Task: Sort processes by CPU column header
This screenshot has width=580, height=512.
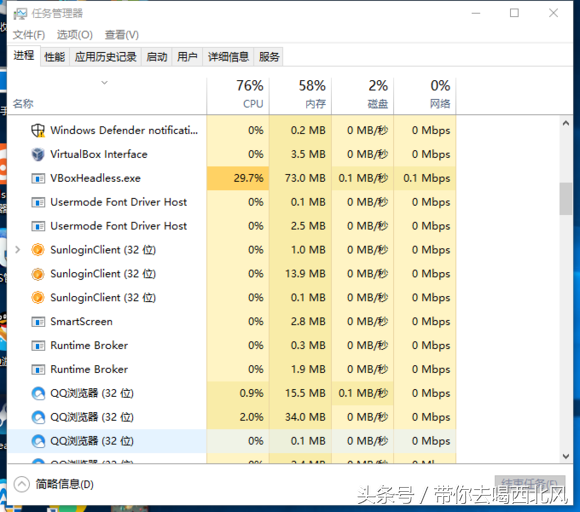Action: 238,95
